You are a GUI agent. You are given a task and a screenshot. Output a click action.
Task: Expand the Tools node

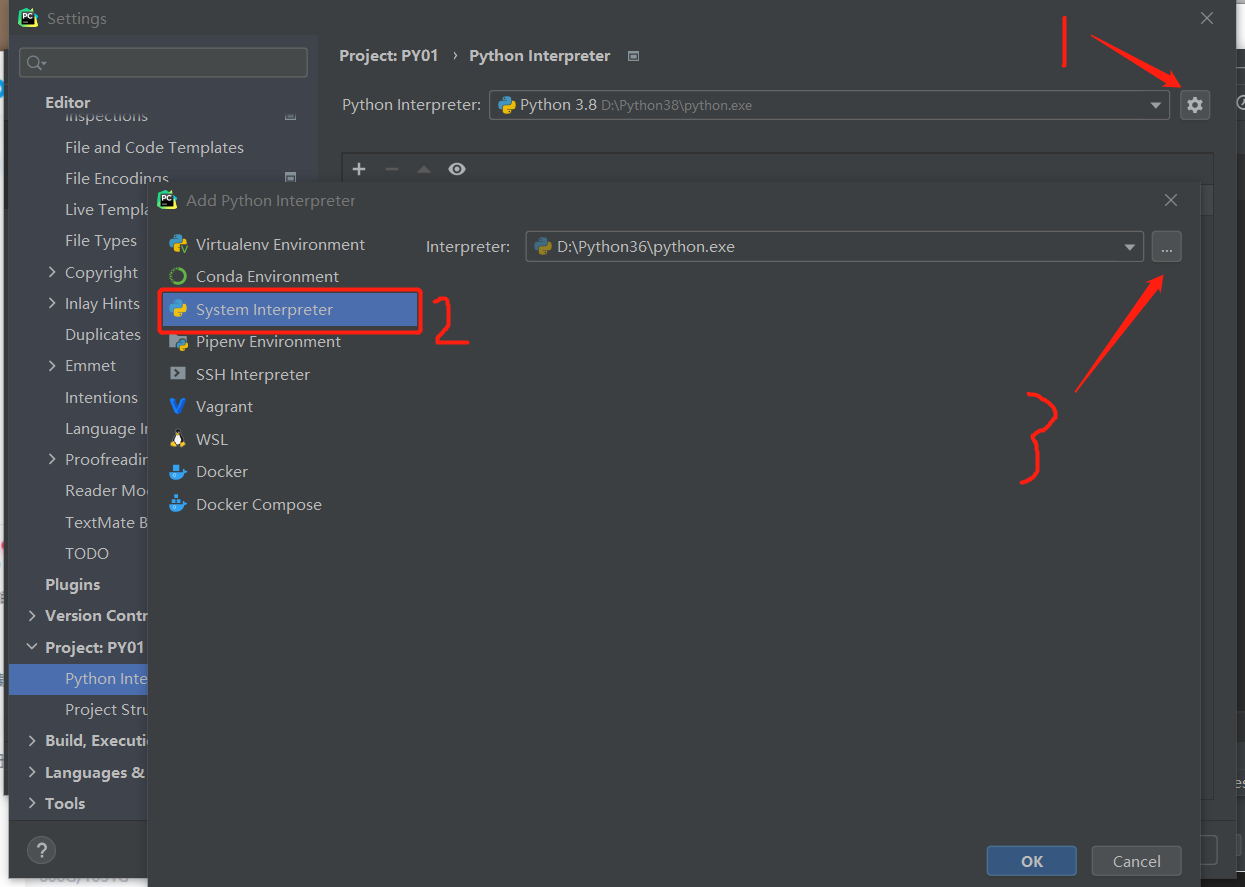[x=32, y=803]
